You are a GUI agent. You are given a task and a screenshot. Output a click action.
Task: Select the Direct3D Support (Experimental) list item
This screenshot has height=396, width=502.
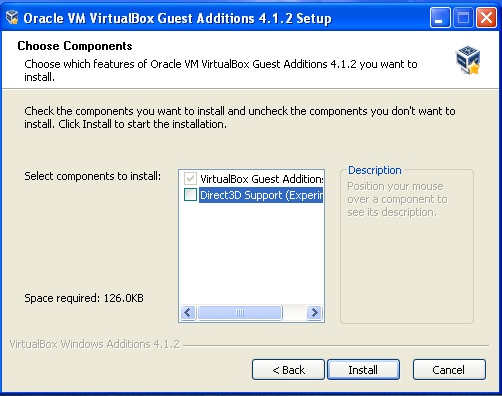(261, 195)
